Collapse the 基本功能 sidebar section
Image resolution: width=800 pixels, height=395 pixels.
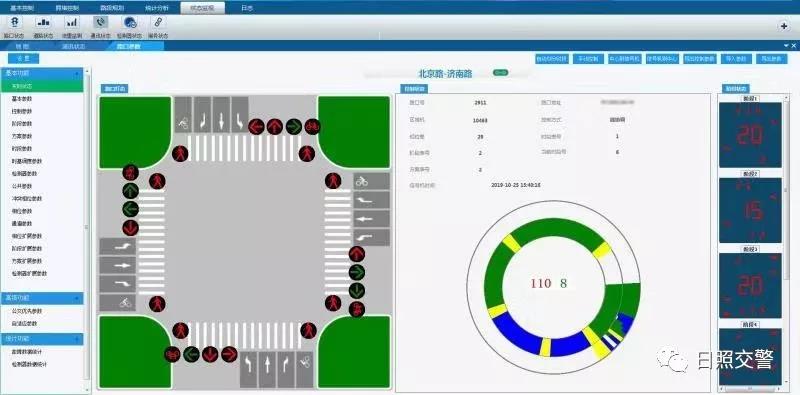tap(42, 73)
